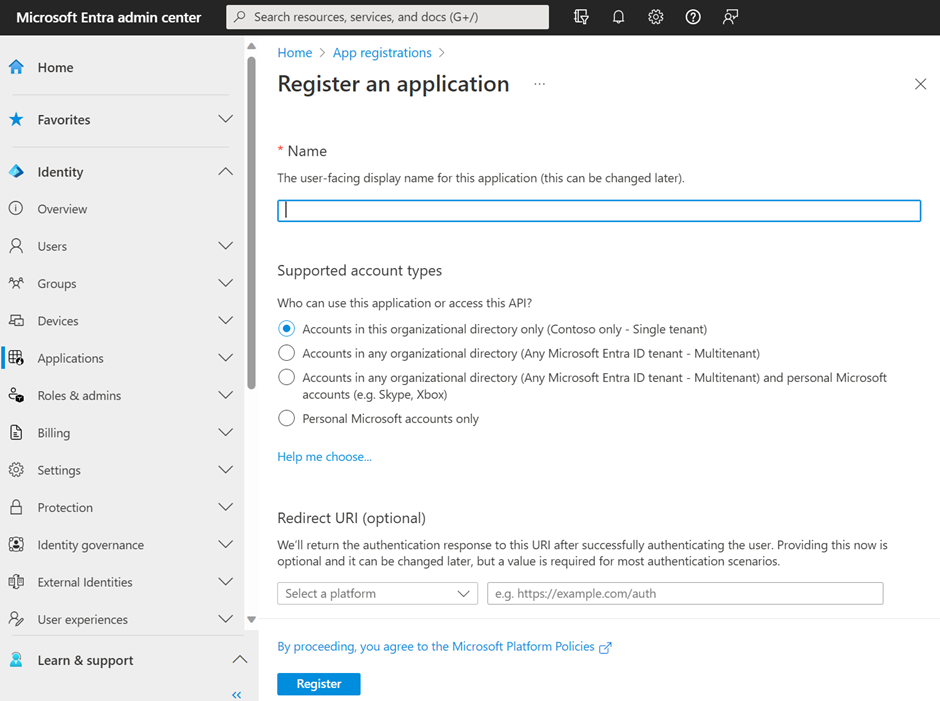Click the directory switcher icon beside search
Image resolution: width=940 pixels, height=701 pixels.
point(580,17)
